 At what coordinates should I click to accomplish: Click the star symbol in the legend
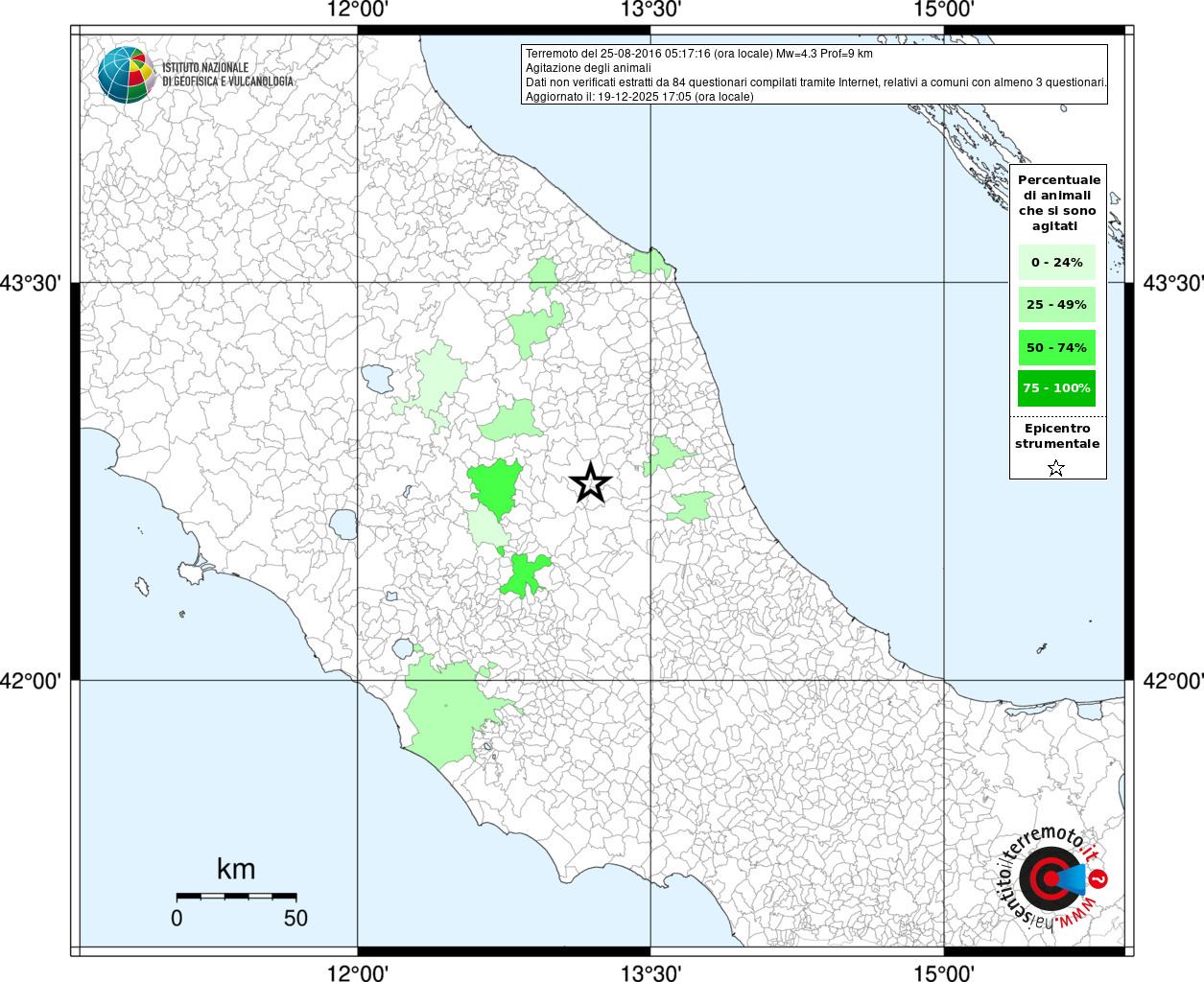point(1056,468)
